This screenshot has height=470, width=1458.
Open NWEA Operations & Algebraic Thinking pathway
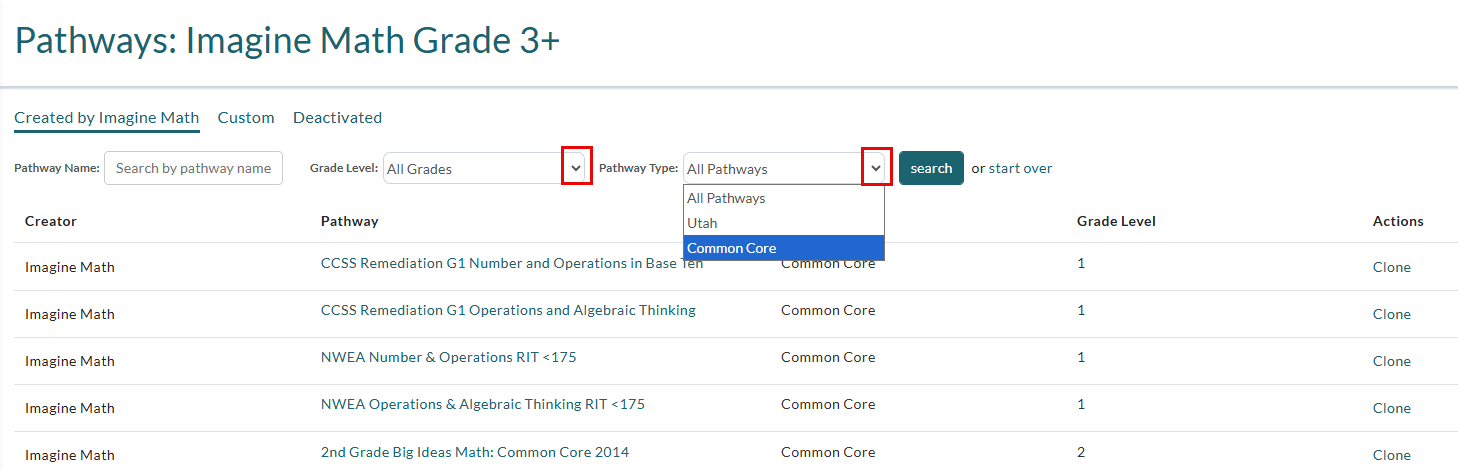[x=483, y=404]
